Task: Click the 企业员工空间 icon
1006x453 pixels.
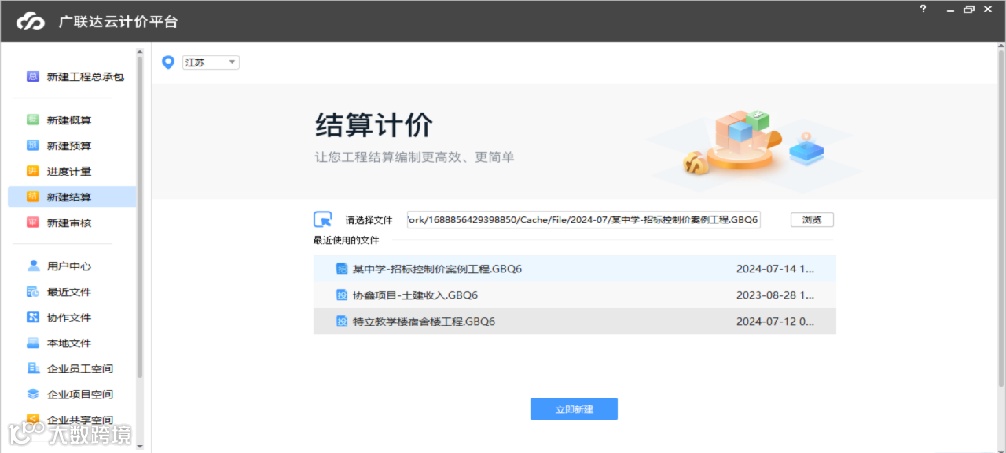Action: click(x=33, y=368)
